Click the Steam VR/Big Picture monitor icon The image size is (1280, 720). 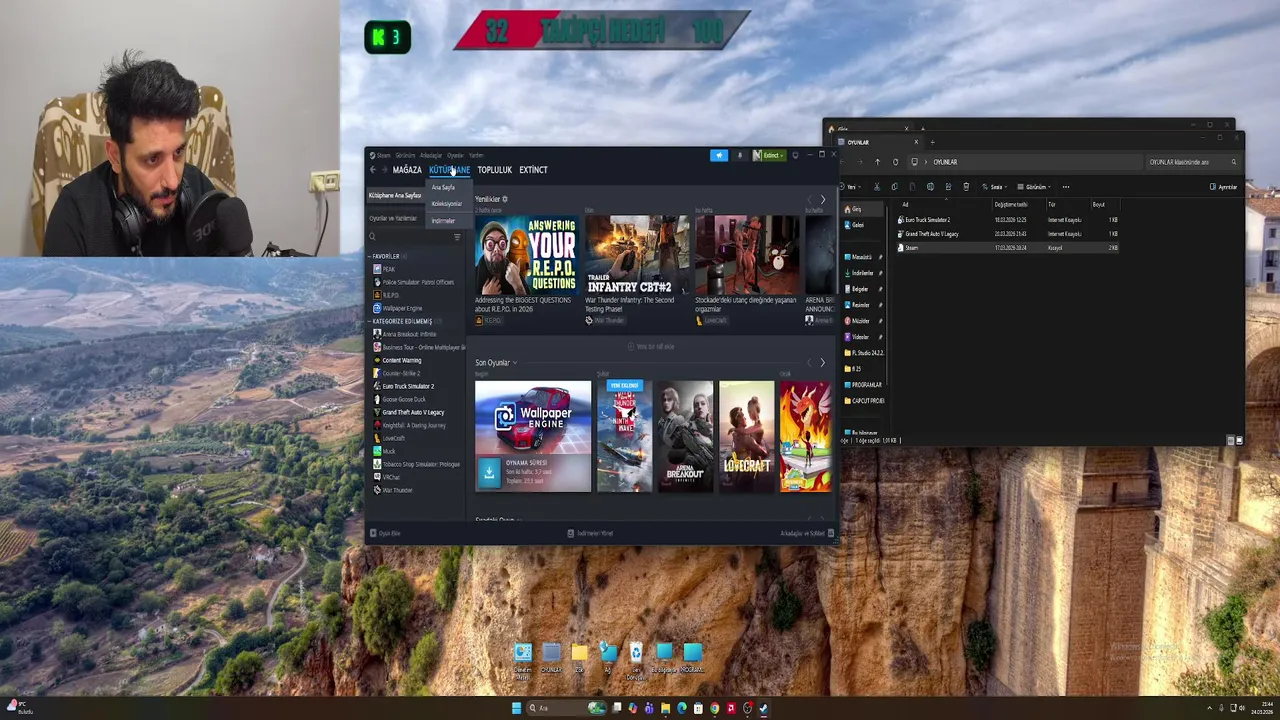(x=795, y=155)
